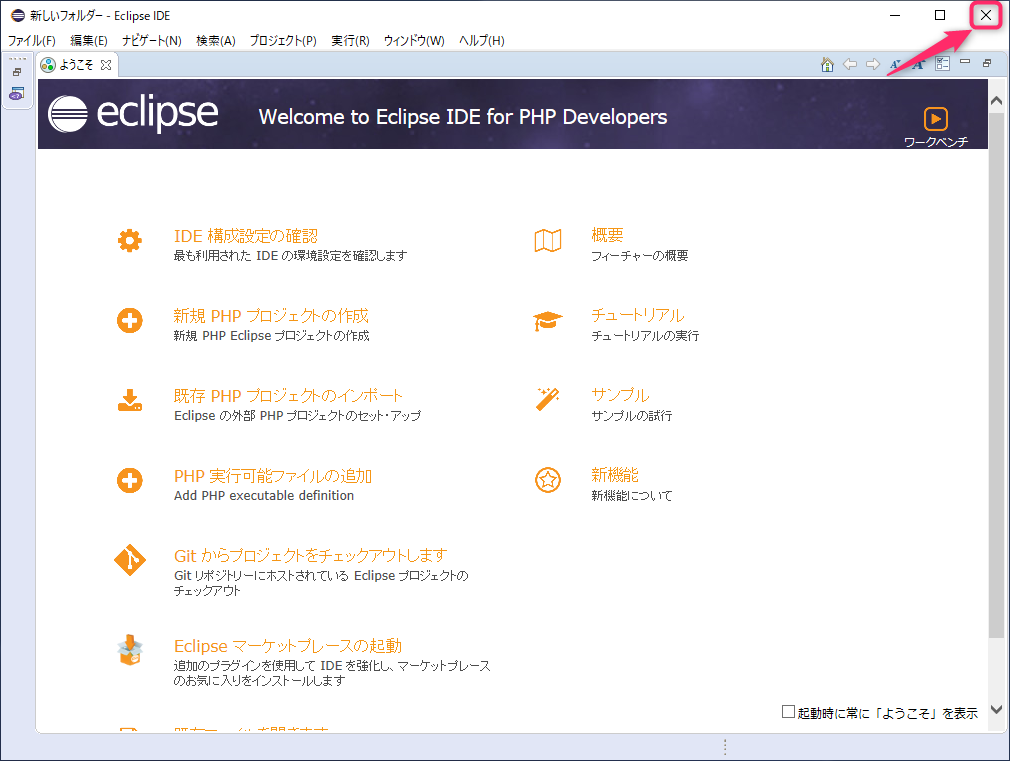Image resolution: width=1010 pixels, height=761 pixels.
Task: Open the IDE 構成設定の確認 link
Action: click(246, 236)
